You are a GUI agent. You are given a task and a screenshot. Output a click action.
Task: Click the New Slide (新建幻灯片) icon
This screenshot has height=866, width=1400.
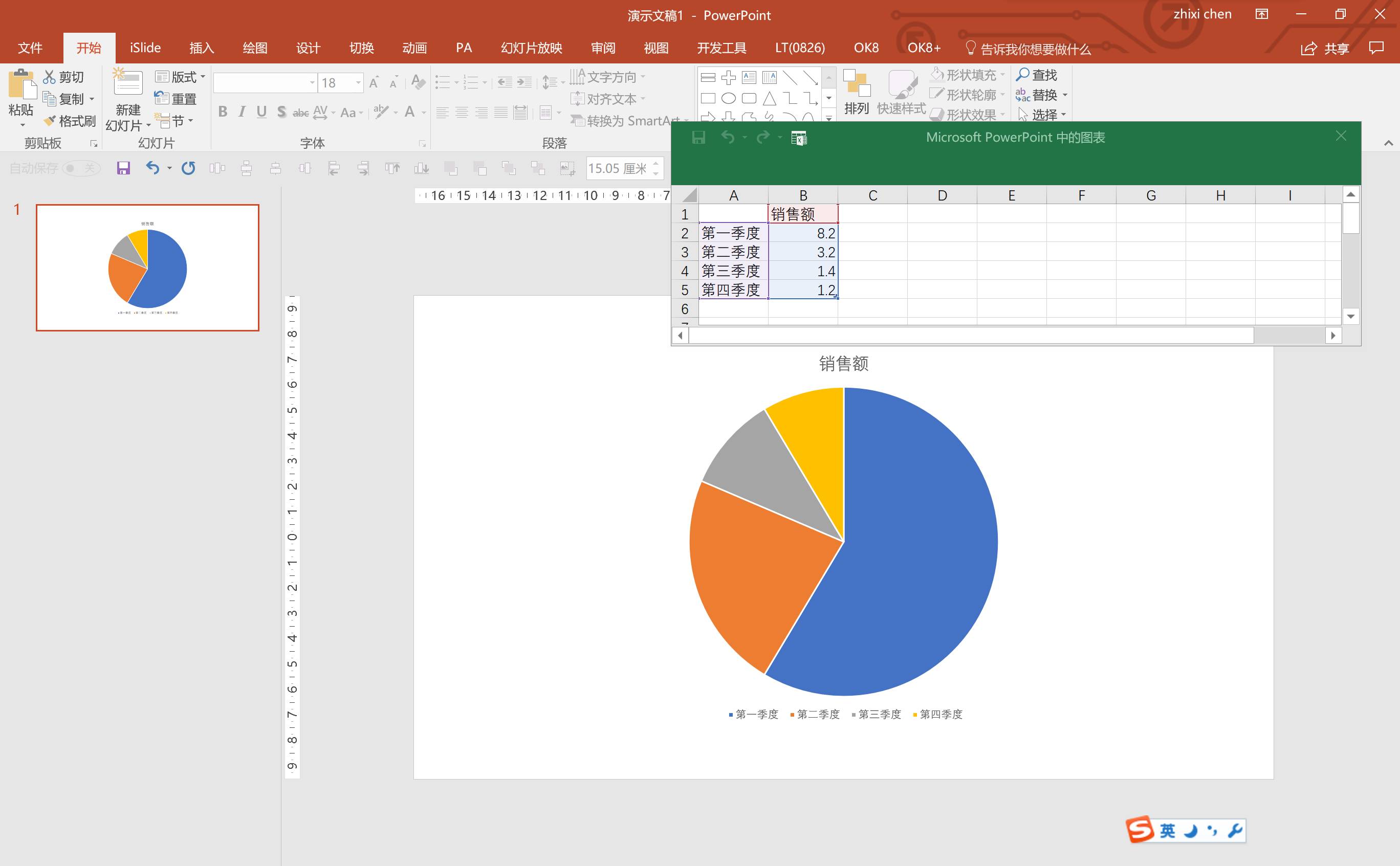(x=128, y=84)
